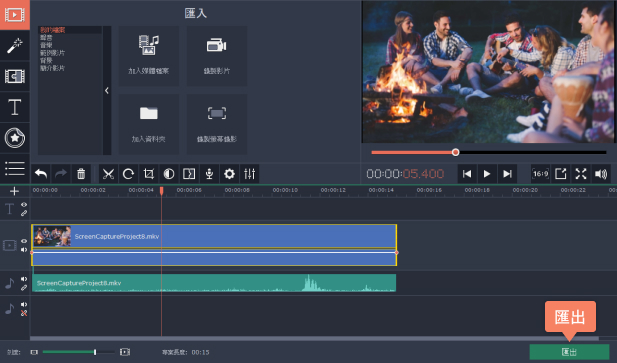This screenshot has width=617, height=363.
Task: Skip to next frame in player
Action: click(508, 174)
